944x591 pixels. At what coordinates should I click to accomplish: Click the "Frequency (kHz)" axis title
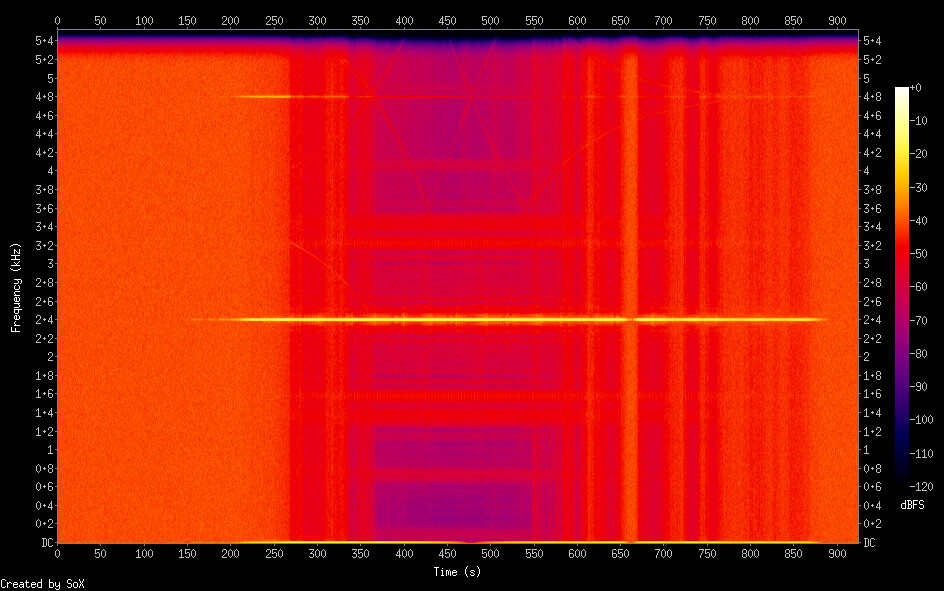(16, 287)
